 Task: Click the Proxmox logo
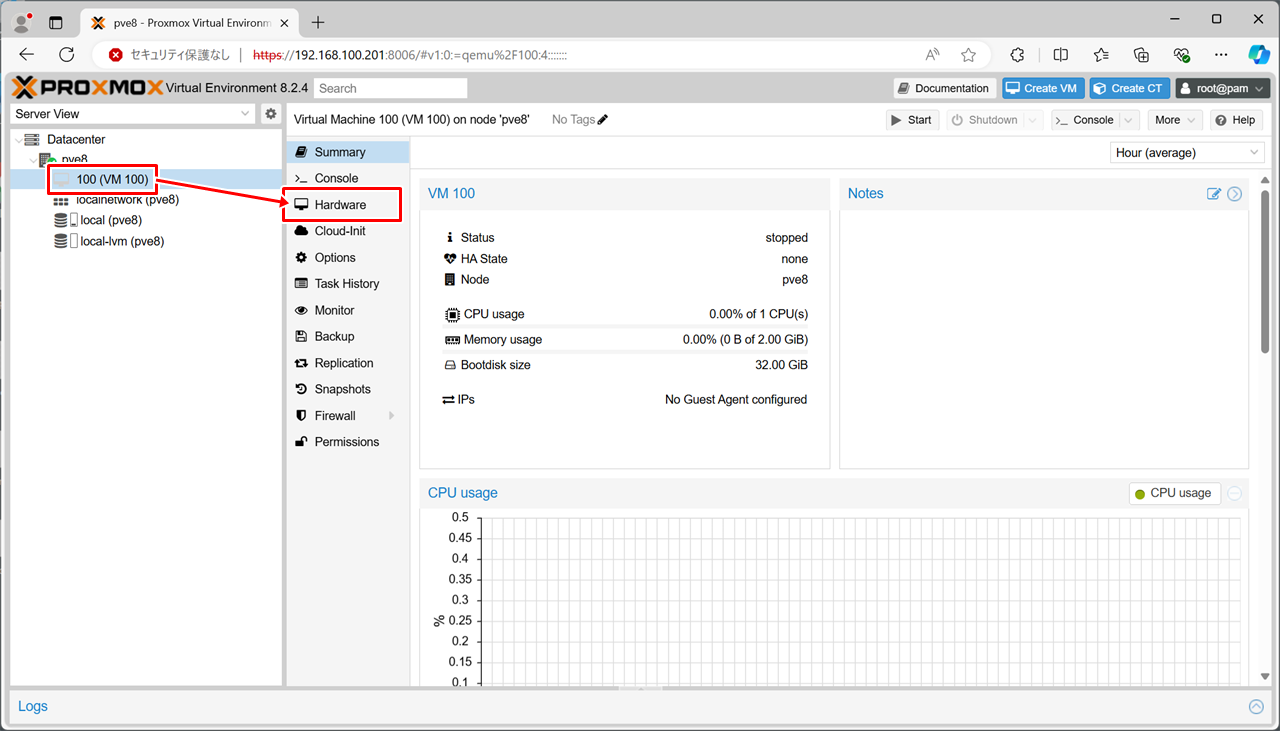pyautogui.click(x=88, y=88)
